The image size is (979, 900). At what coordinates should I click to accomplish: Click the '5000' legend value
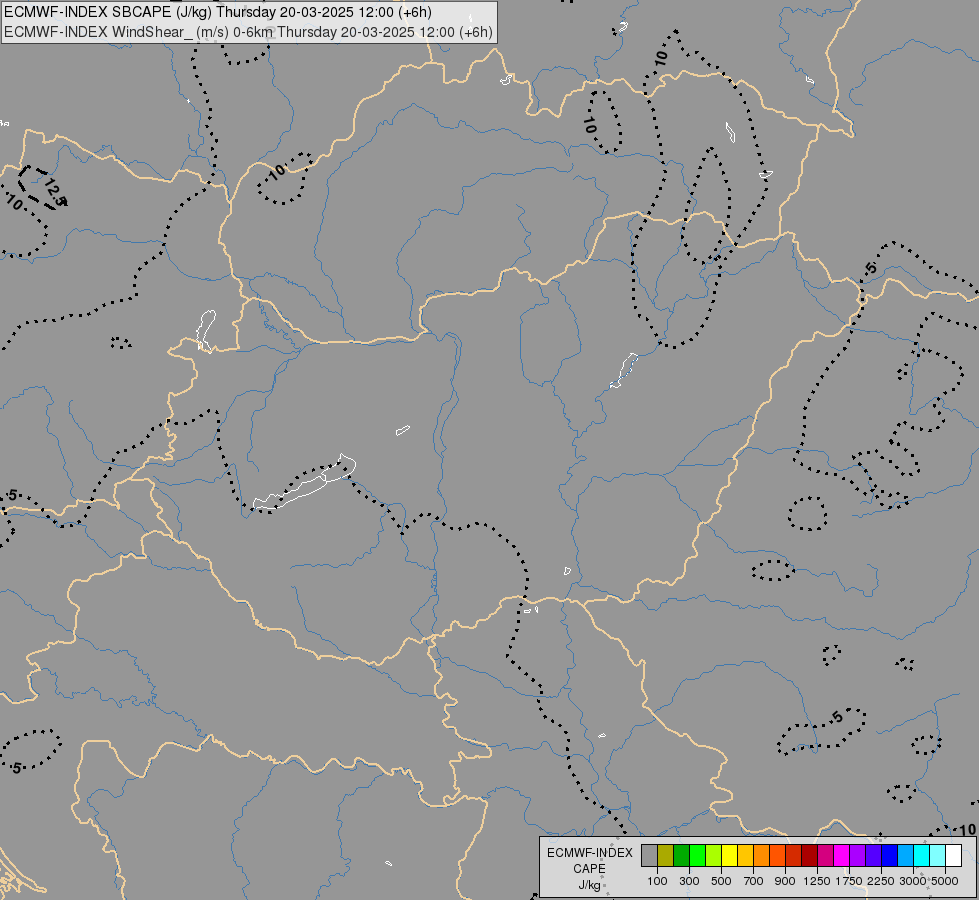click(945, 881)
